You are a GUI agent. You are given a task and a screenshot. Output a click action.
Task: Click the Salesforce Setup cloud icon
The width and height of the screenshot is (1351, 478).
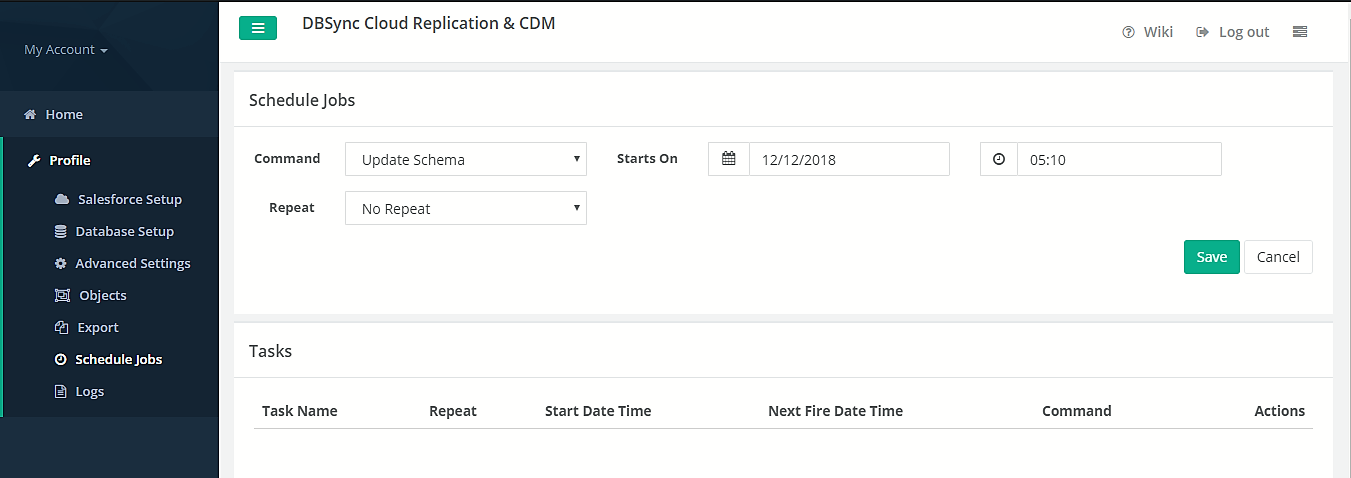tap(62, 199)
